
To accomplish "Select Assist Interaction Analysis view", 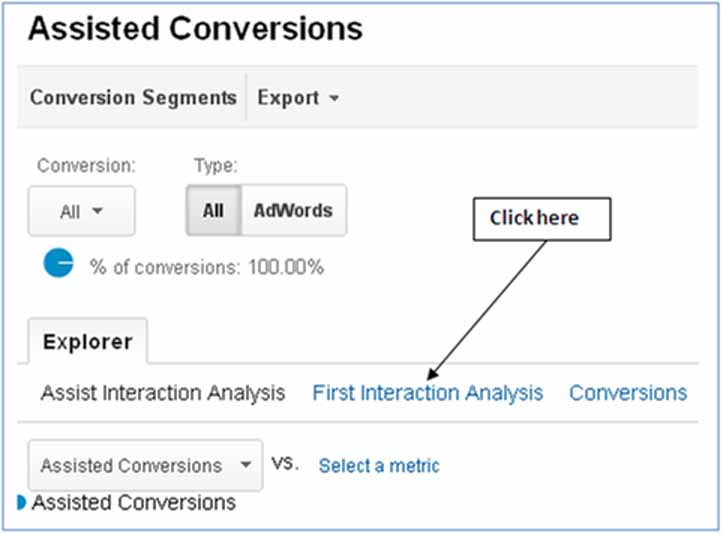I will tap(163, 393).
